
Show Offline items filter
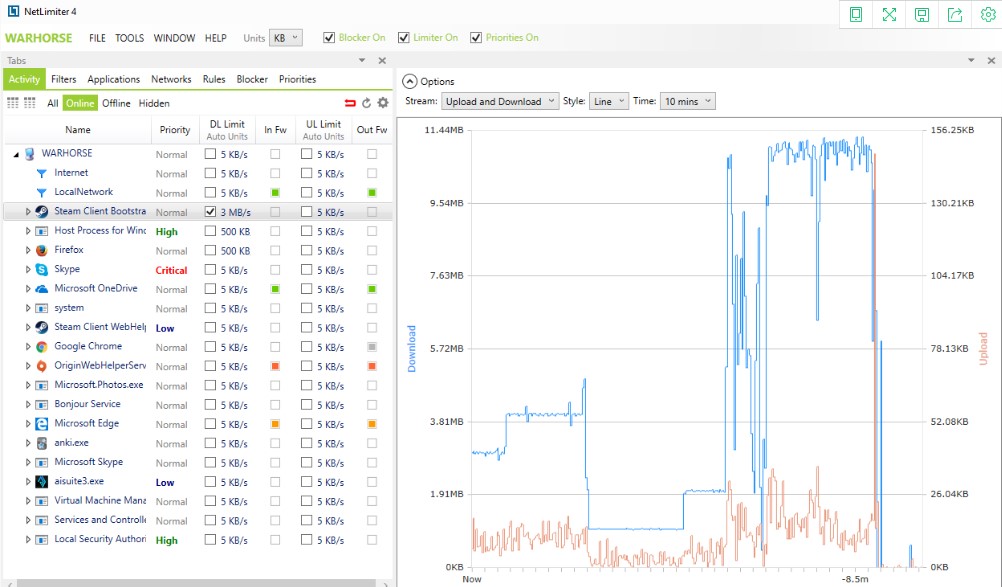coord(116,103)
